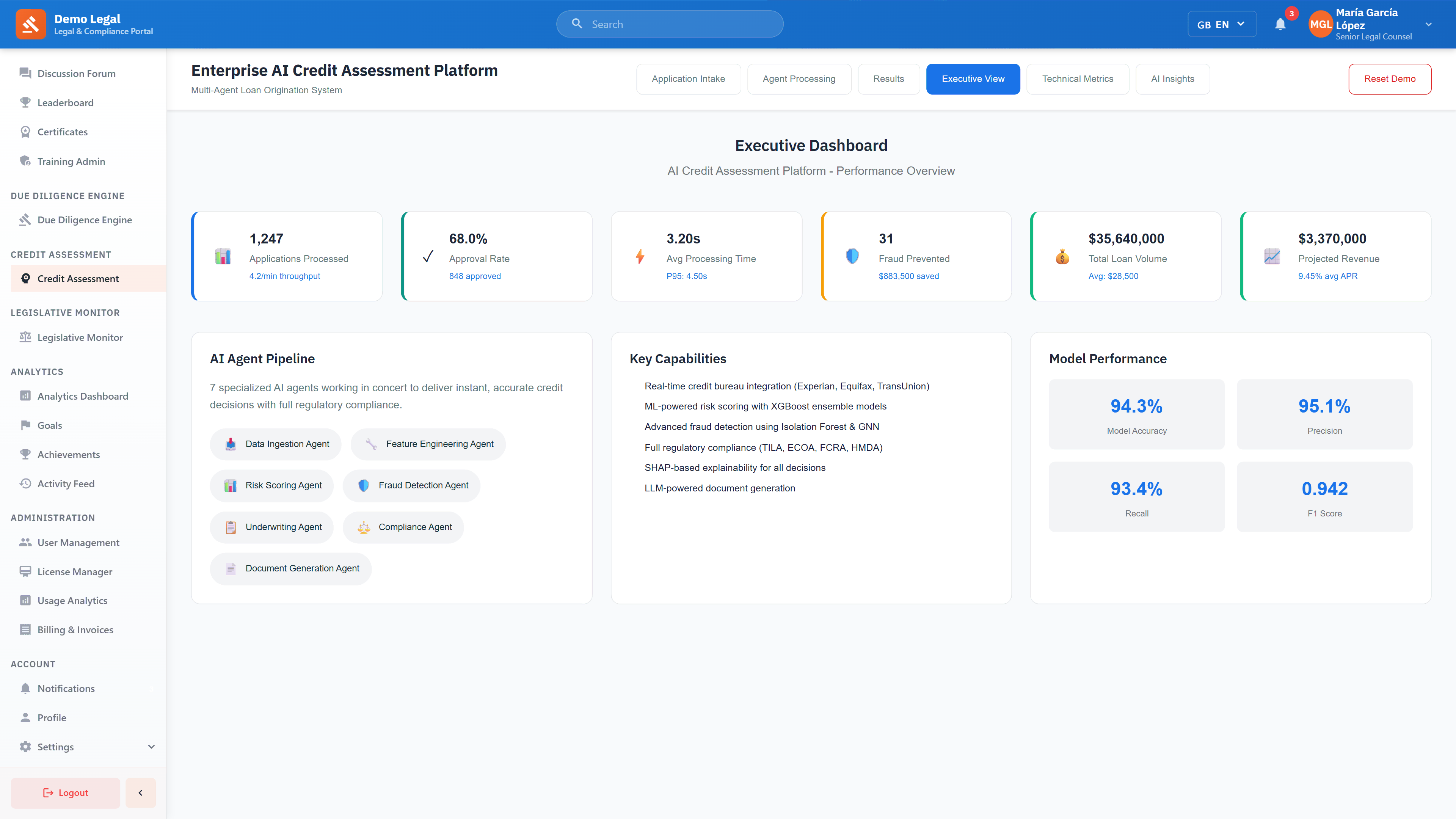Click inside the Search input field
The height and width of the screenshot is (819, 1456).
point(667,24)
